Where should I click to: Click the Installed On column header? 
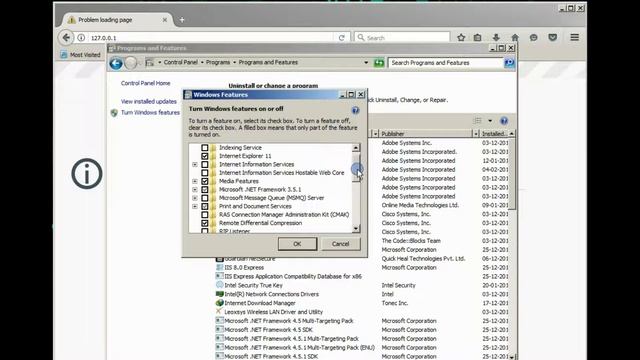click(493, 133)
